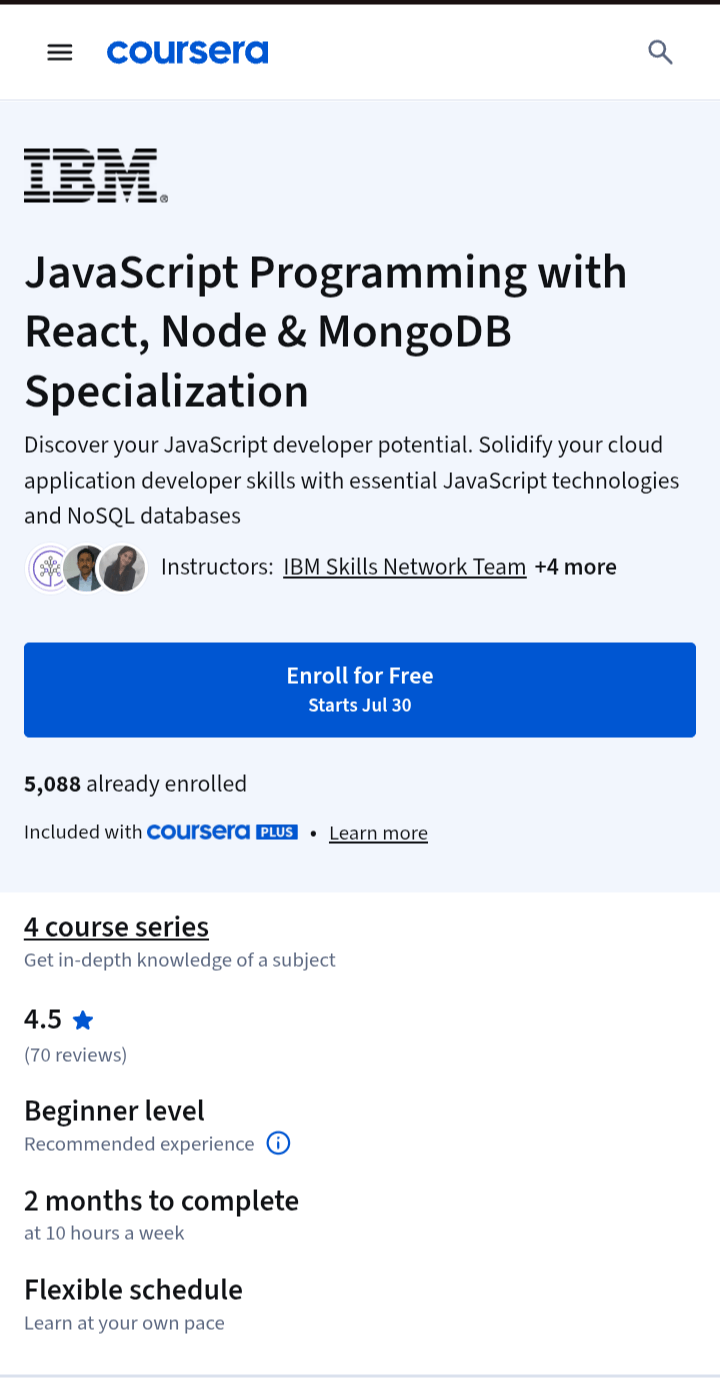Open the hamburger navigation menu
This screenshot has height=1381, width=720.
[60, 52]
